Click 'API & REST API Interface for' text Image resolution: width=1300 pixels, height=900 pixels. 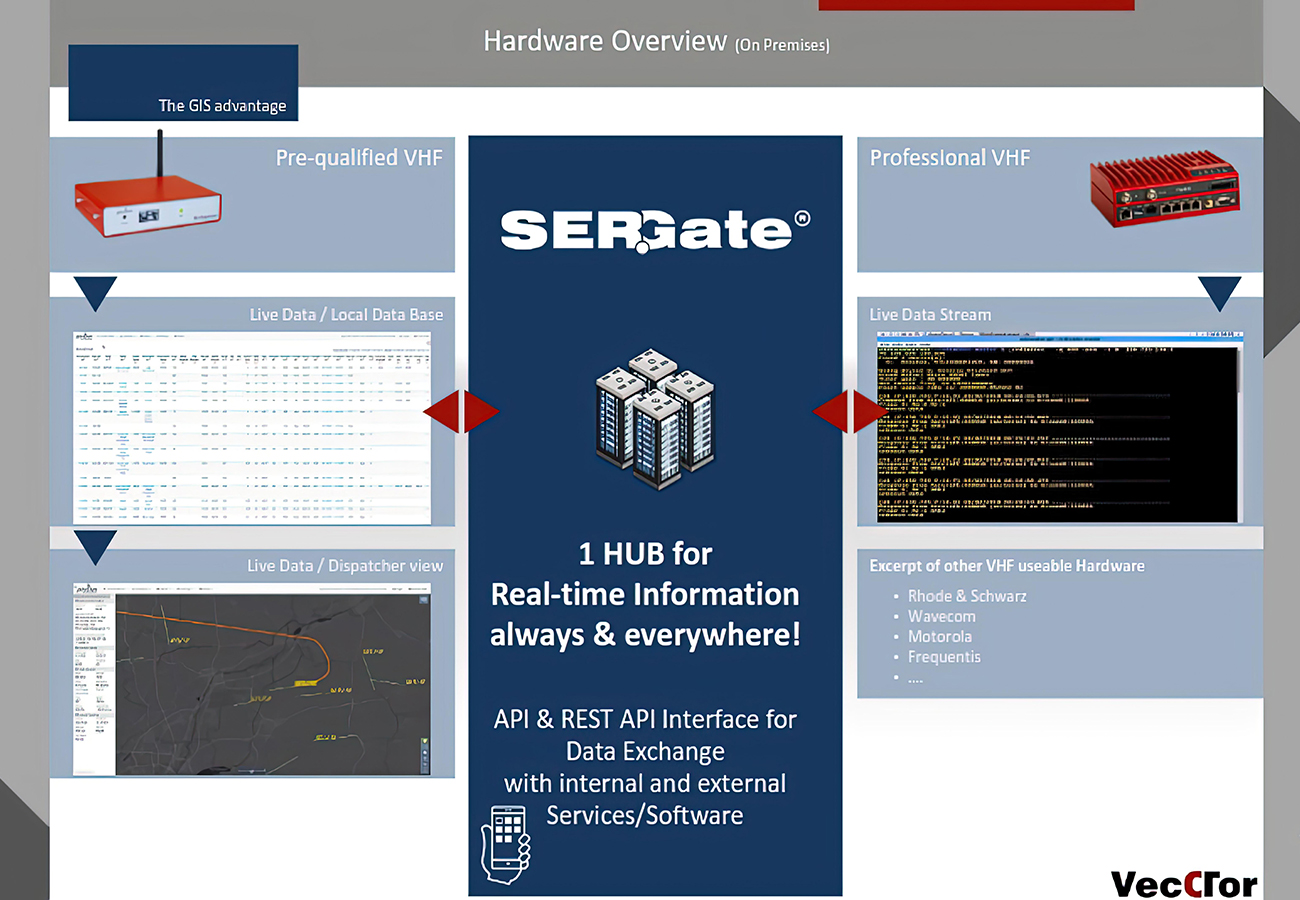click(x=645, y=718)
